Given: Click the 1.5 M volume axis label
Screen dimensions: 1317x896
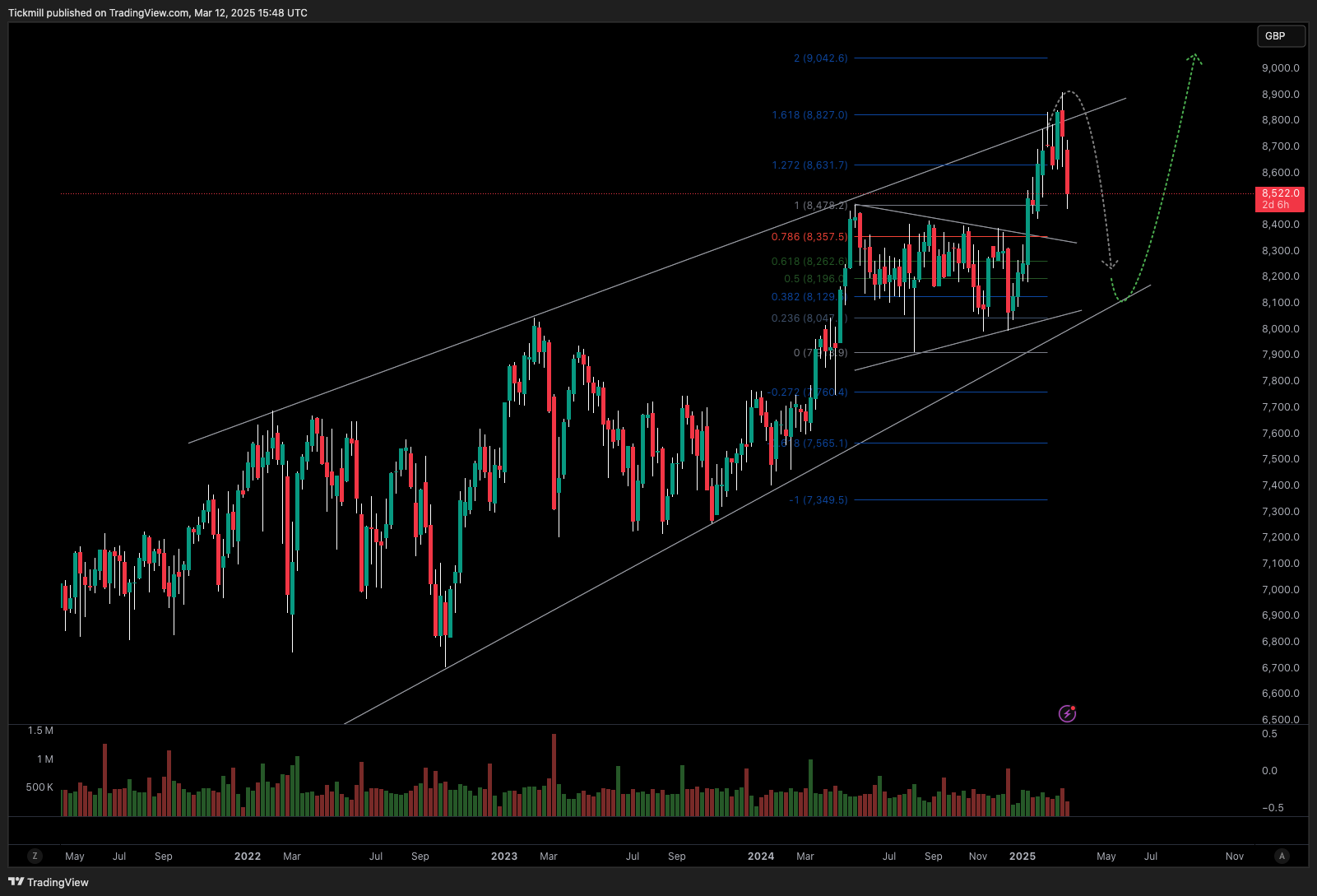Looking at the screenshot, I should coord(40,731).
